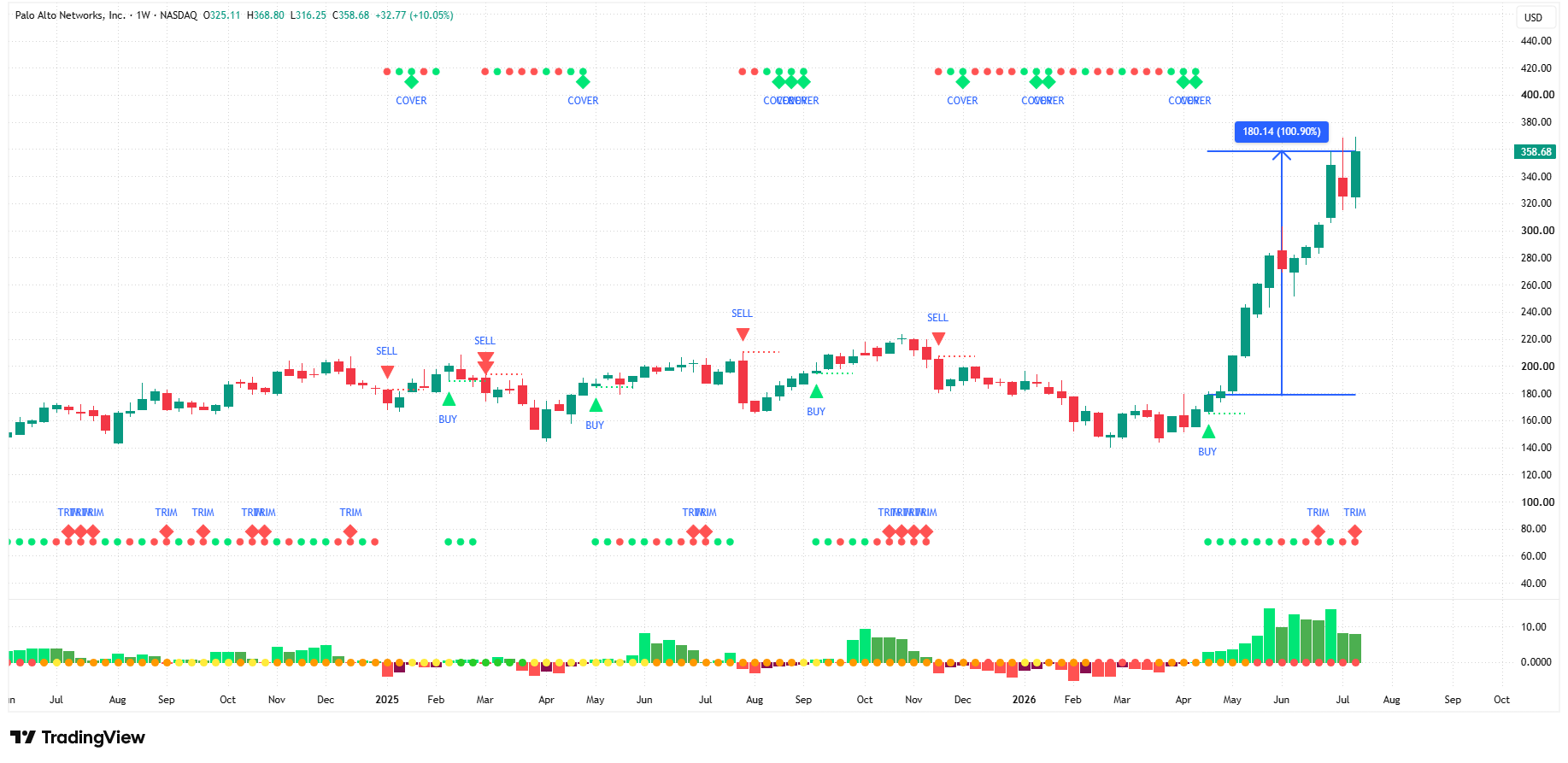Click the SELL signal triangle from March 2025
1568x763 pixels.
coord(485,362)
